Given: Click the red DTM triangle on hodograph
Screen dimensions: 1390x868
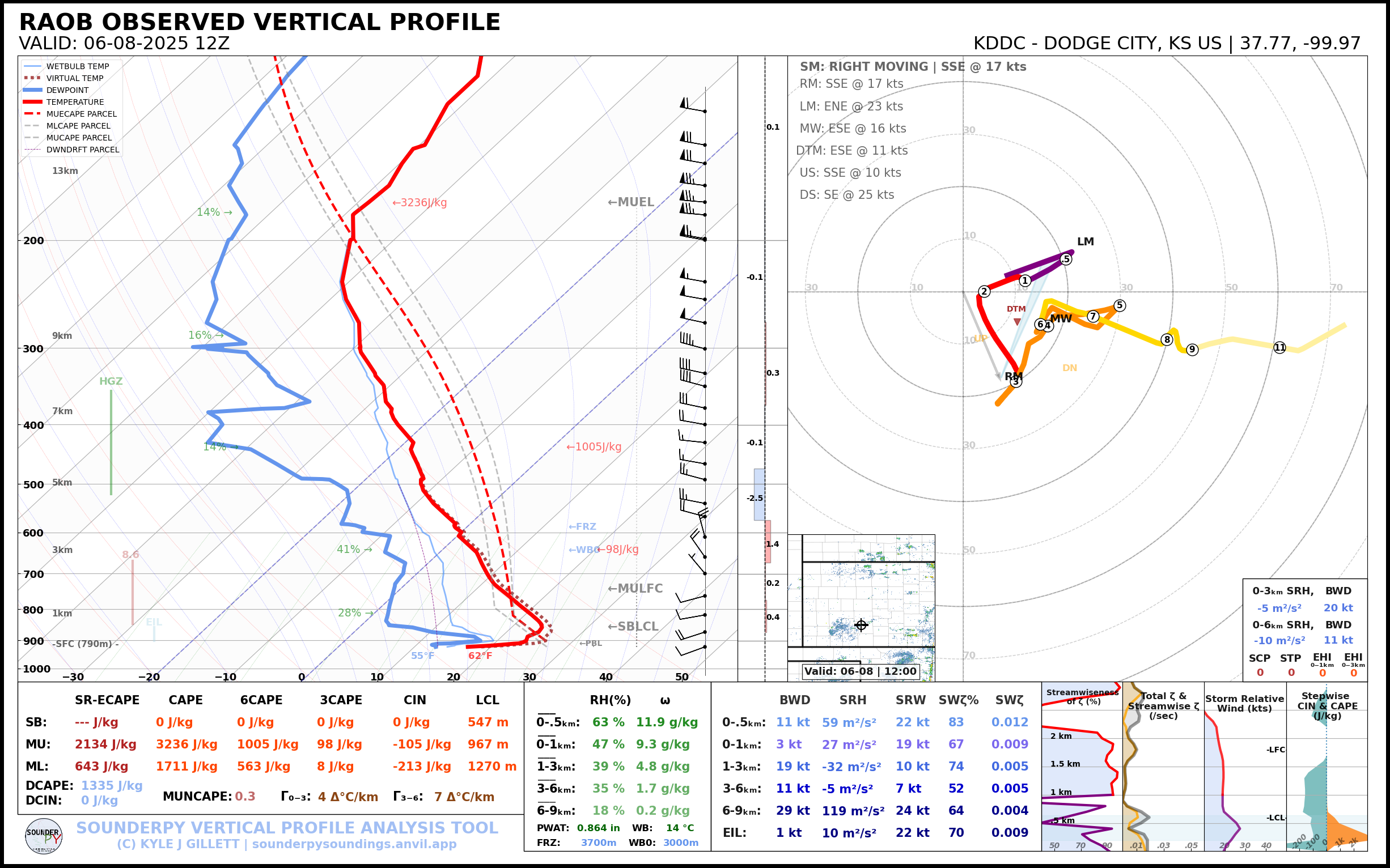Looking at the screenshot, I should click(x=1017, y=321).
